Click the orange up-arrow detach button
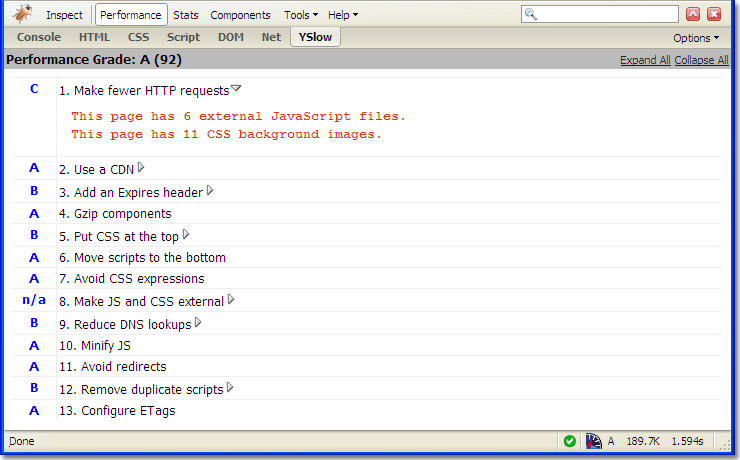The width and height of the screenshot is (740, 460). pos(692,14)
